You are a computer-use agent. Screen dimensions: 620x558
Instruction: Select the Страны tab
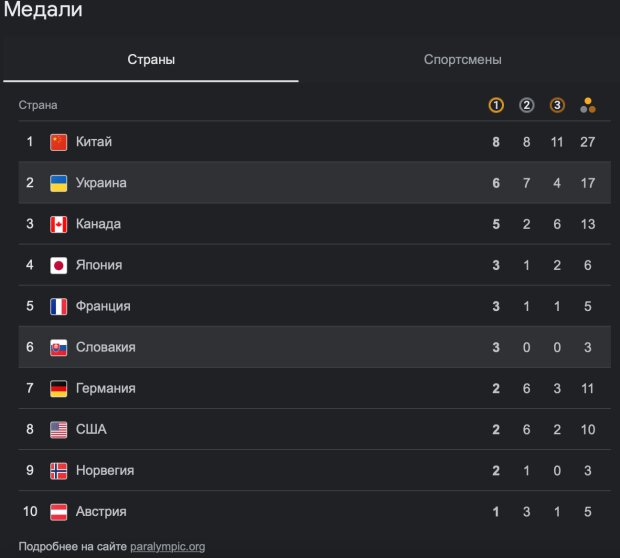click(x=151, y=60)
